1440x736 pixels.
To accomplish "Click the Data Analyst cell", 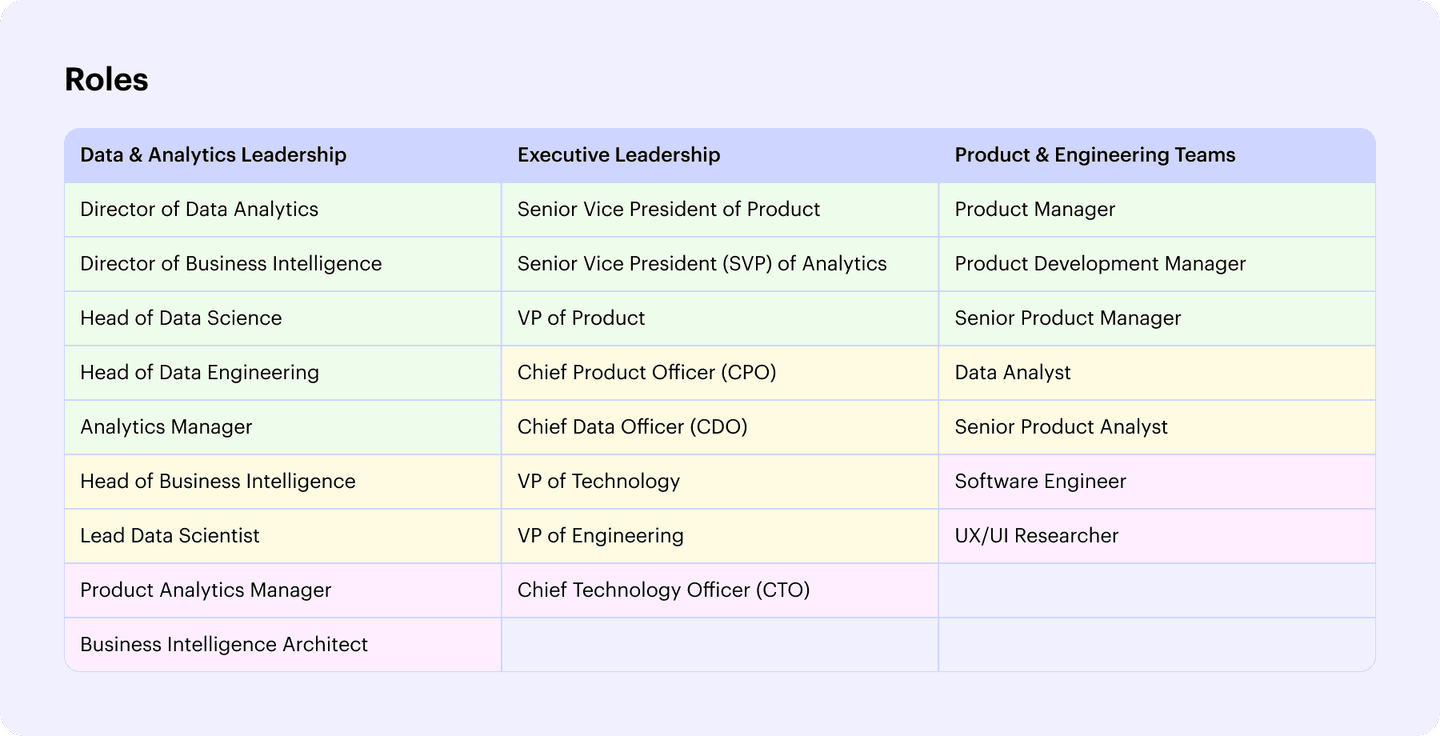I will [x=1012, y=373].
